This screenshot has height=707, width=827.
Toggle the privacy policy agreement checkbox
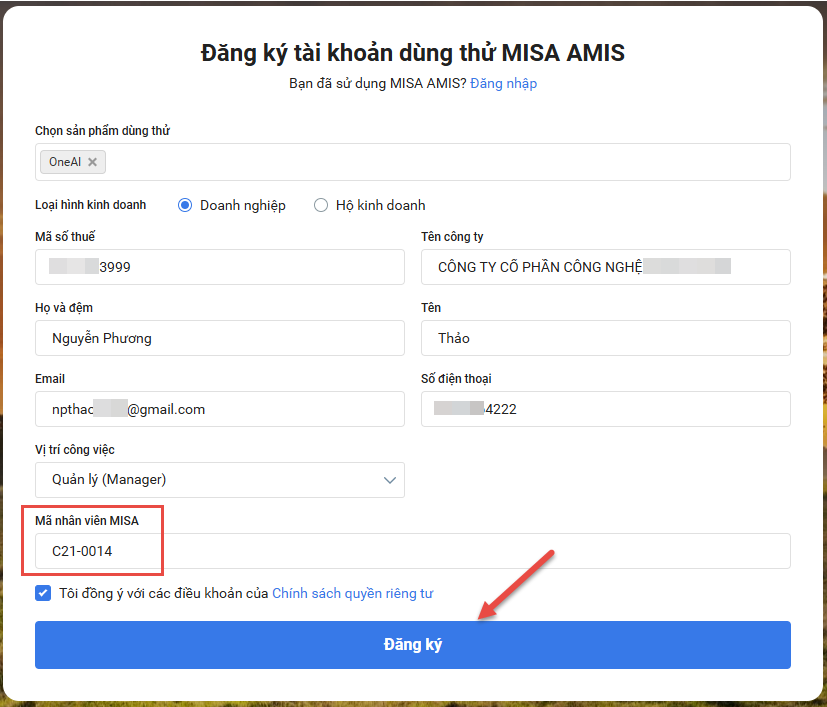point(43,593)
